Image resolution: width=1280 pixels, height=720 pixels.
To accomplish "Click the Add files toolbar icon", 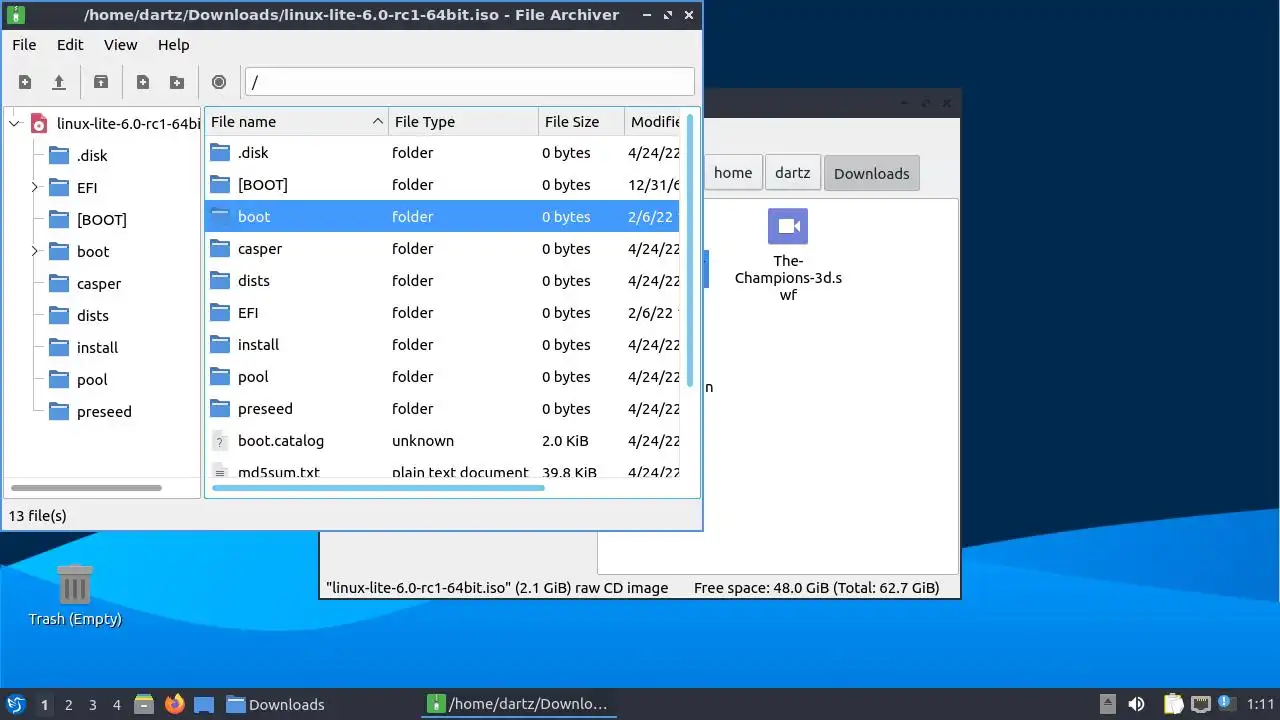I will (x=143, y=82).
